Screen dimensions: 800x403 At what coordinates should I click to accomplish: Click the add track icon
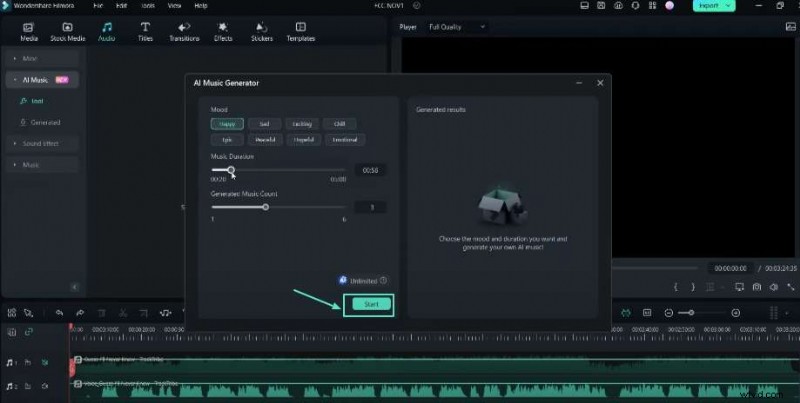tap(12, 332)
